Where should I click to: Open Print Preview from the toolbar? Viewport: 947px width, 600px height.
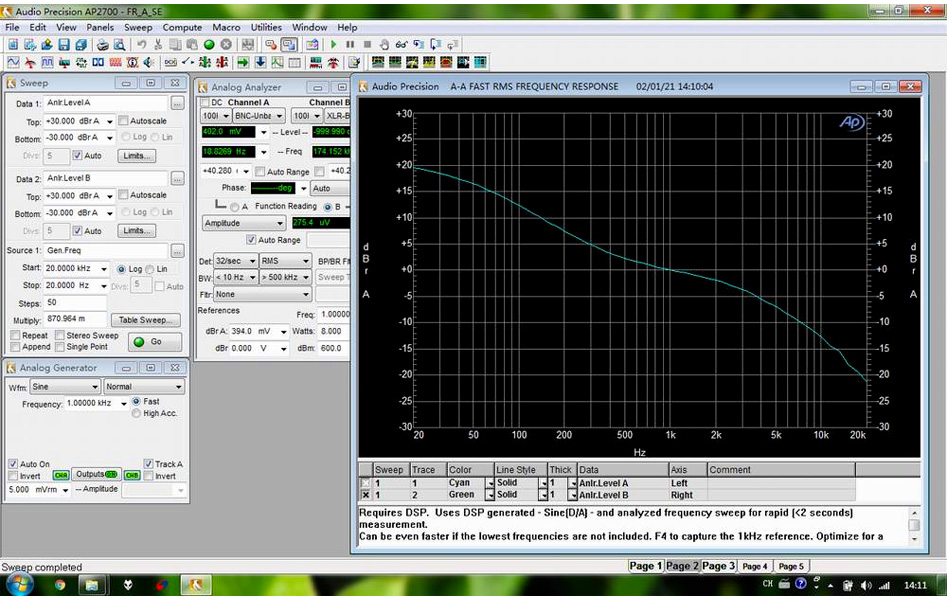[x=120, y=44]
